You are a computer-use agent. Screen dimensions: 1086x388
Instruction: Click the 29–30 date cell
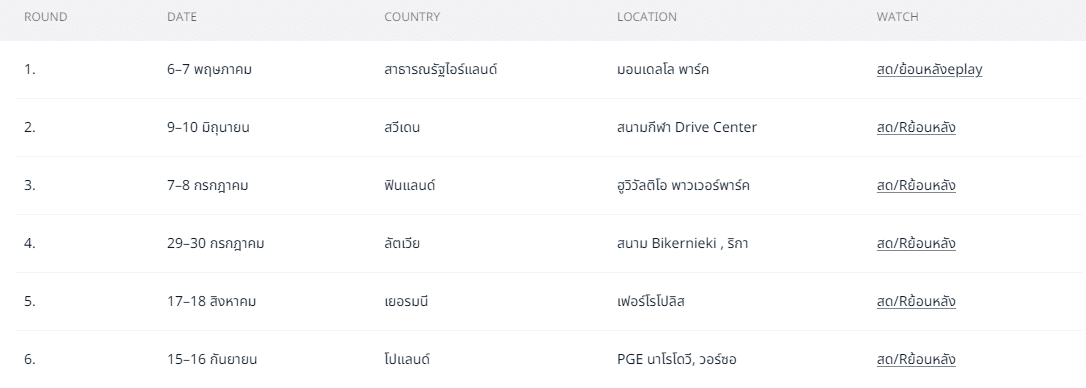pos(215,243)
